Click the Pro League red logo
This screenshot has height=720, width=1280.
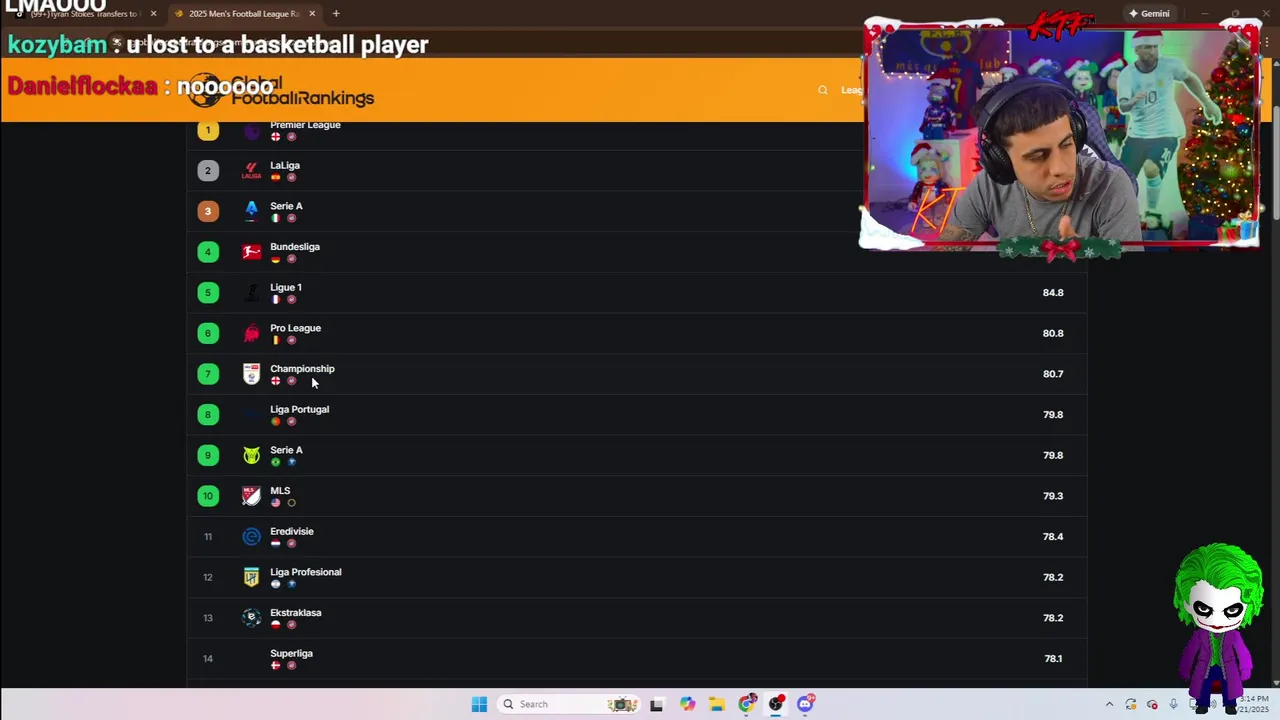pos(251,333)
